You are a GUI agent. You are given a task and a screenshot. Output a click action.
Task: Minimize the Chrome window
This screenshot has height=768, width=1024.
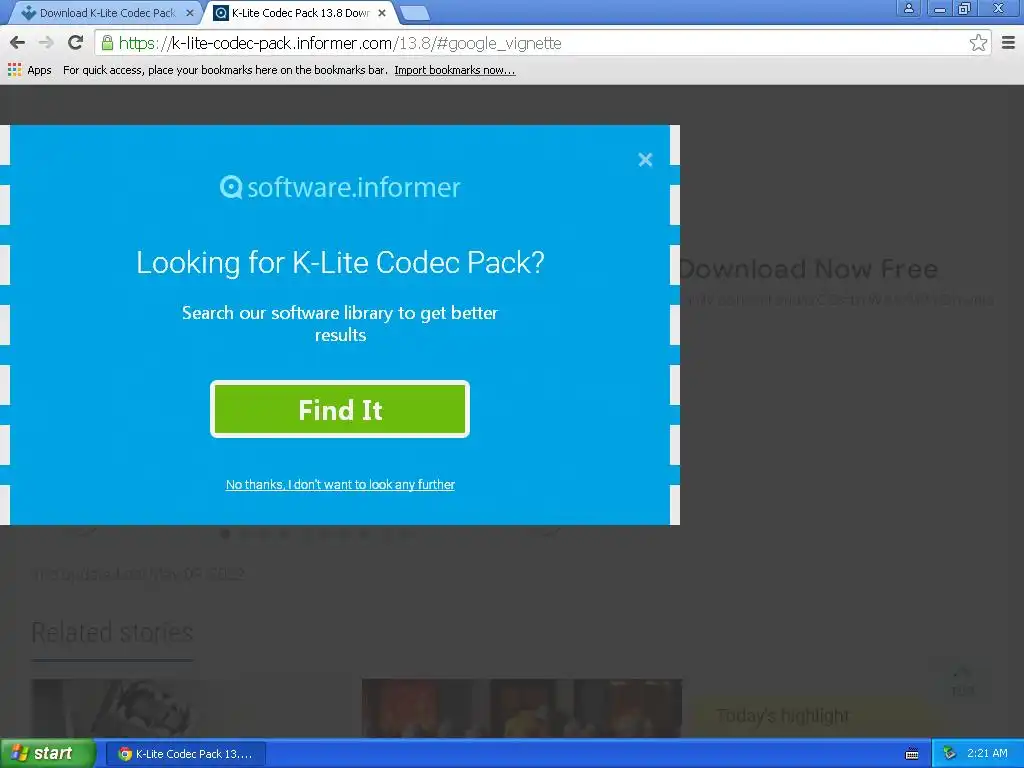(x=940, y=8)
